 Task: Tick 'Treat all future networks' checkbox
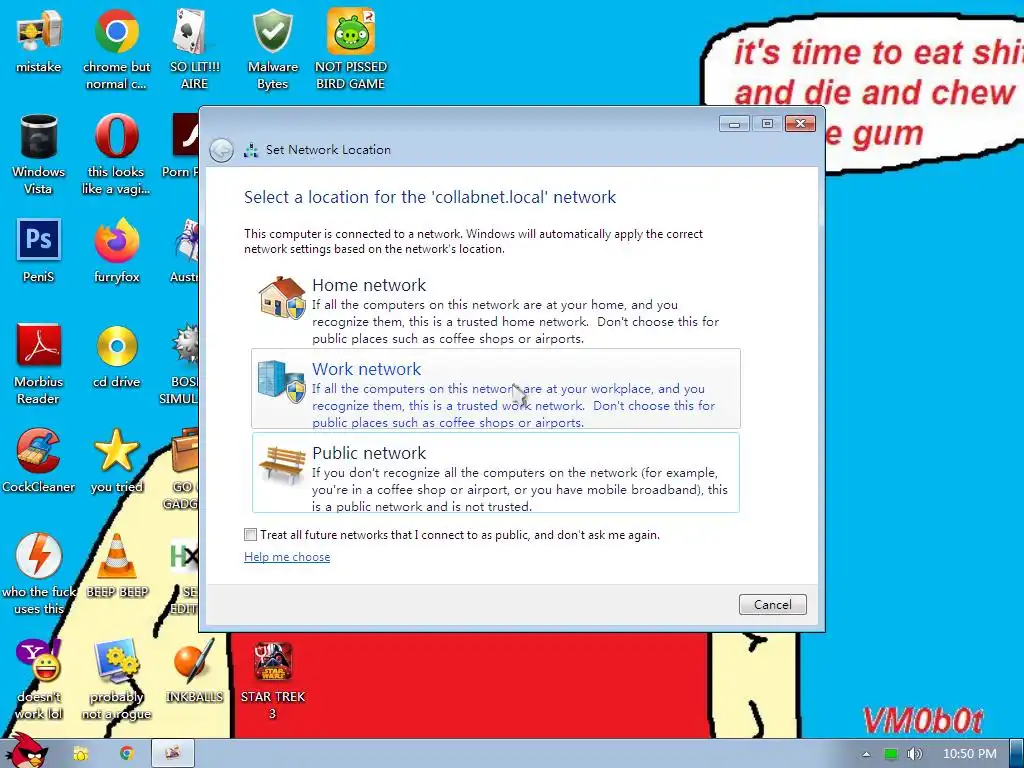pos(250,535)
